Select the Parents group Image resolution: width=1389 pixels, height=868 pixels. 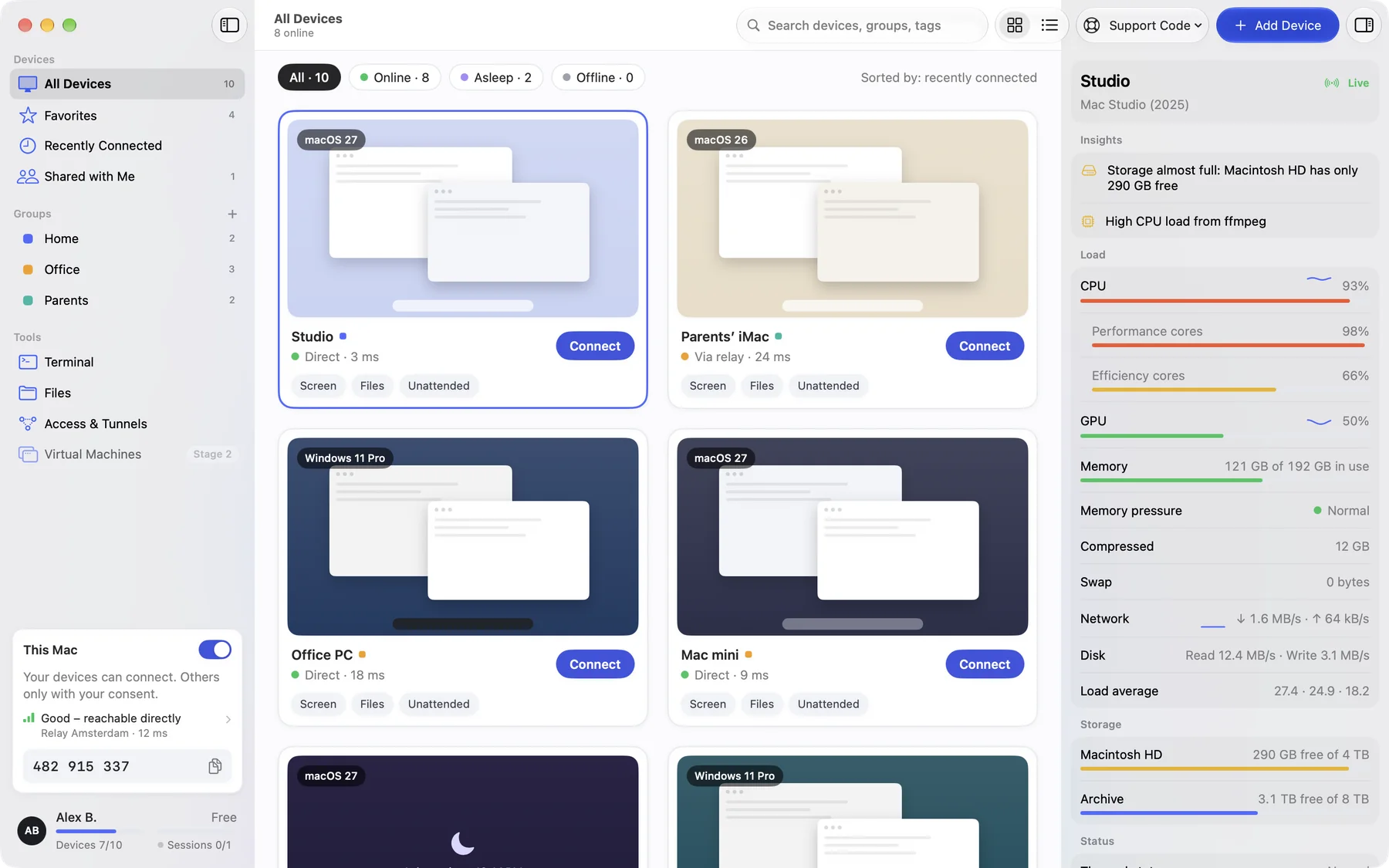click(127, 300)
